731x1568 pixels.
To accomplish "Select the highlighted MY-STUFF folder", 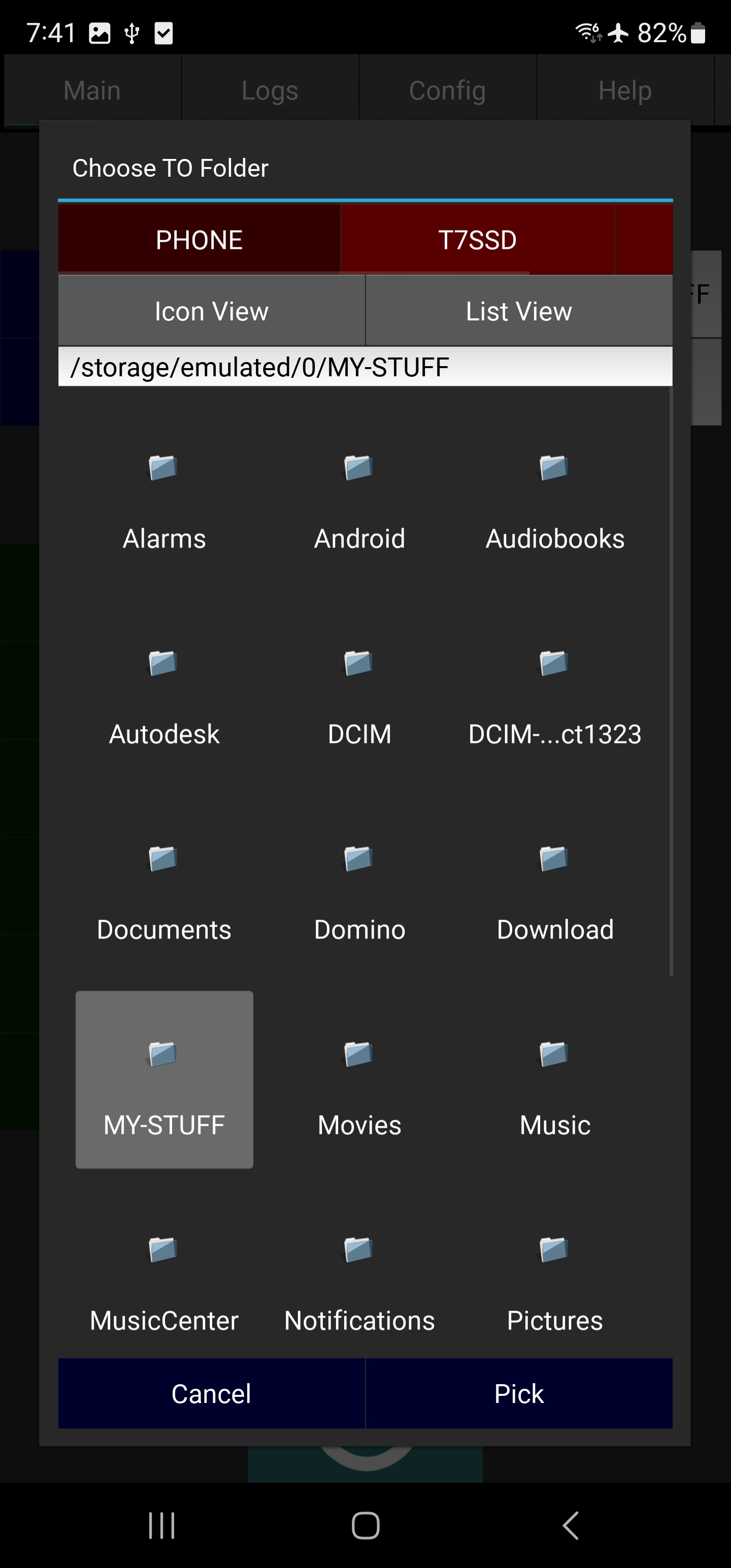I will [164, 1079].
